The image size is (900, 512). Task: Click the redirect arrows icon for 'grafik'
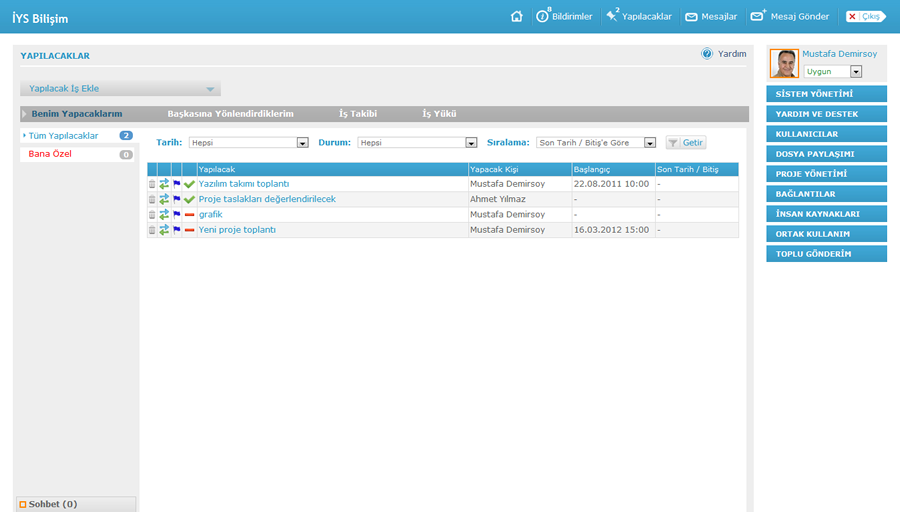click(x=164, y=215)
